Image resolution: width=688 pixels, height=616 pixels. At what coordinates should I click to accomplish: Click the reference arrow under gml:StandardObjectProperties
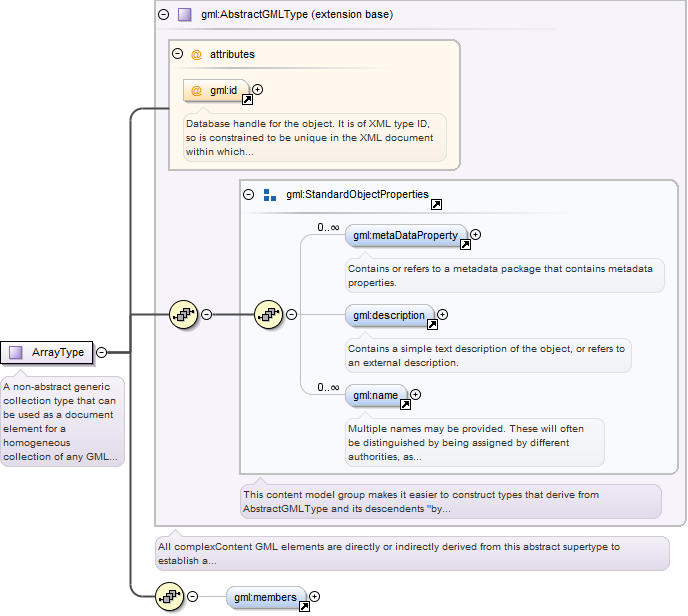click(436, 204)
